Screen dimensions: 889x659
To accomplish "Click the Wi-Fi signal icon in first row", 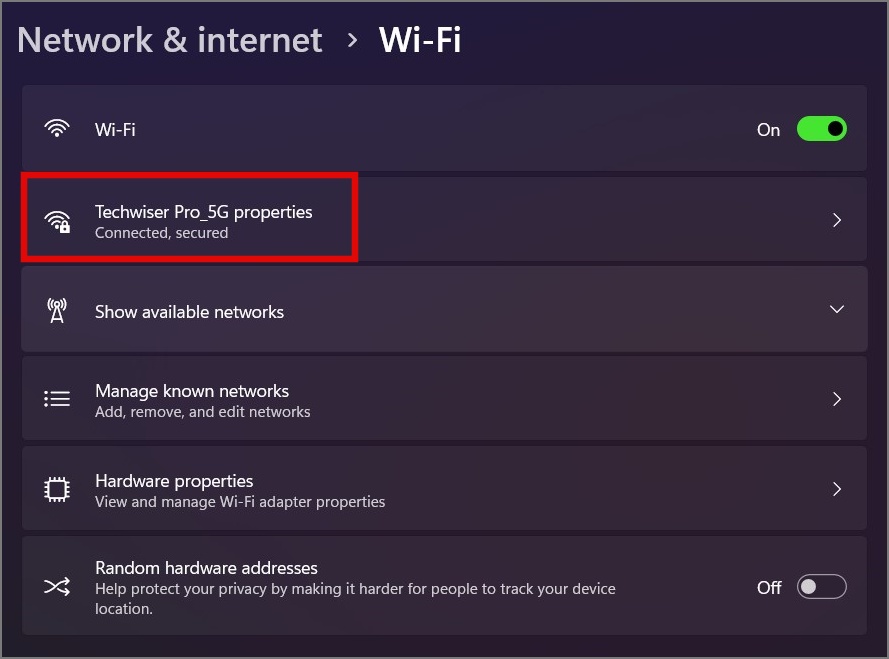I will (x=57, y=129).
